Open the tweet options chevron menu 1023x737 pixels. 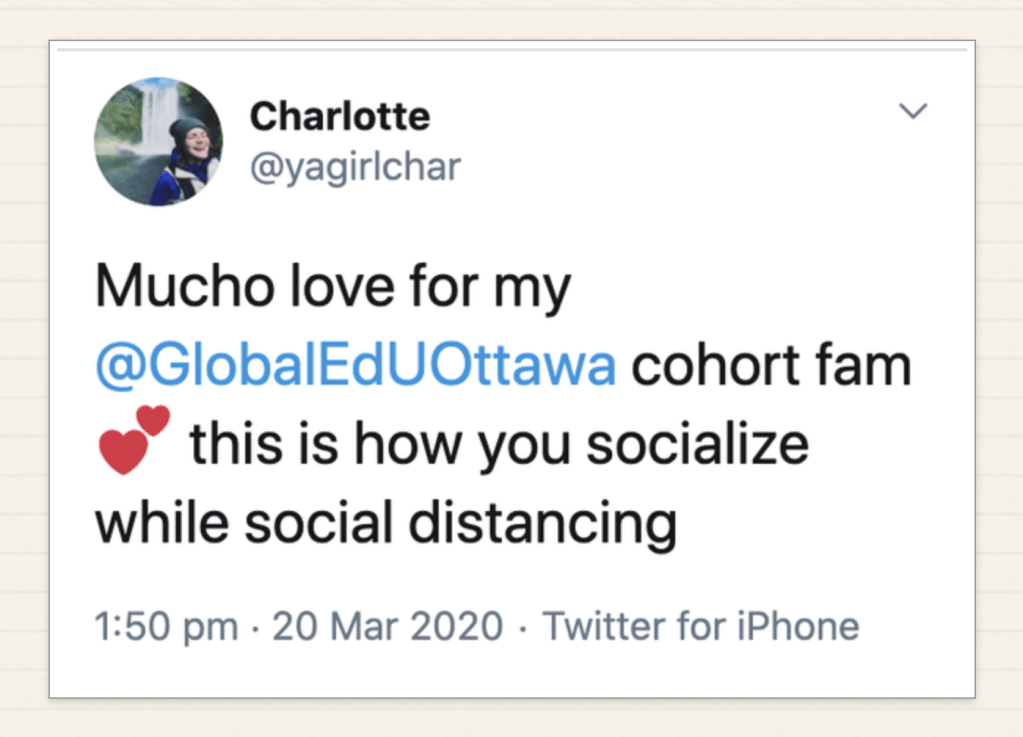913,111
